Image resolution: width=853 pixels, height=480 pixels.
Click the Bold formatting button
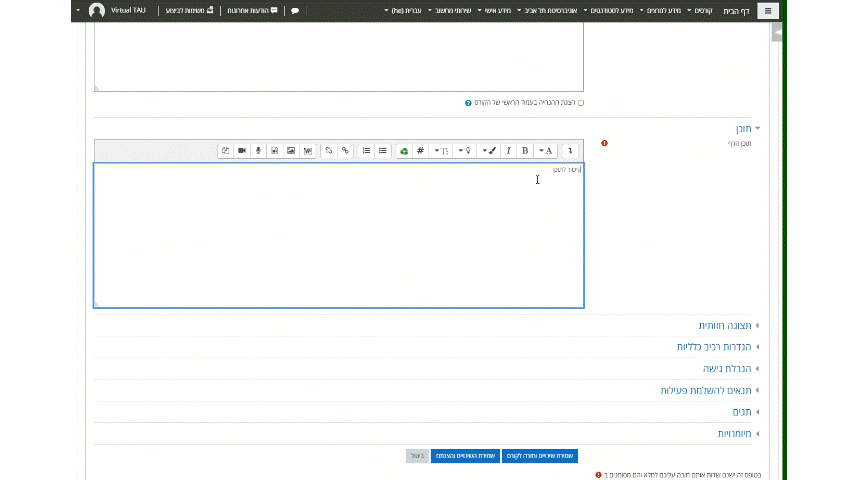coord(525,151)
